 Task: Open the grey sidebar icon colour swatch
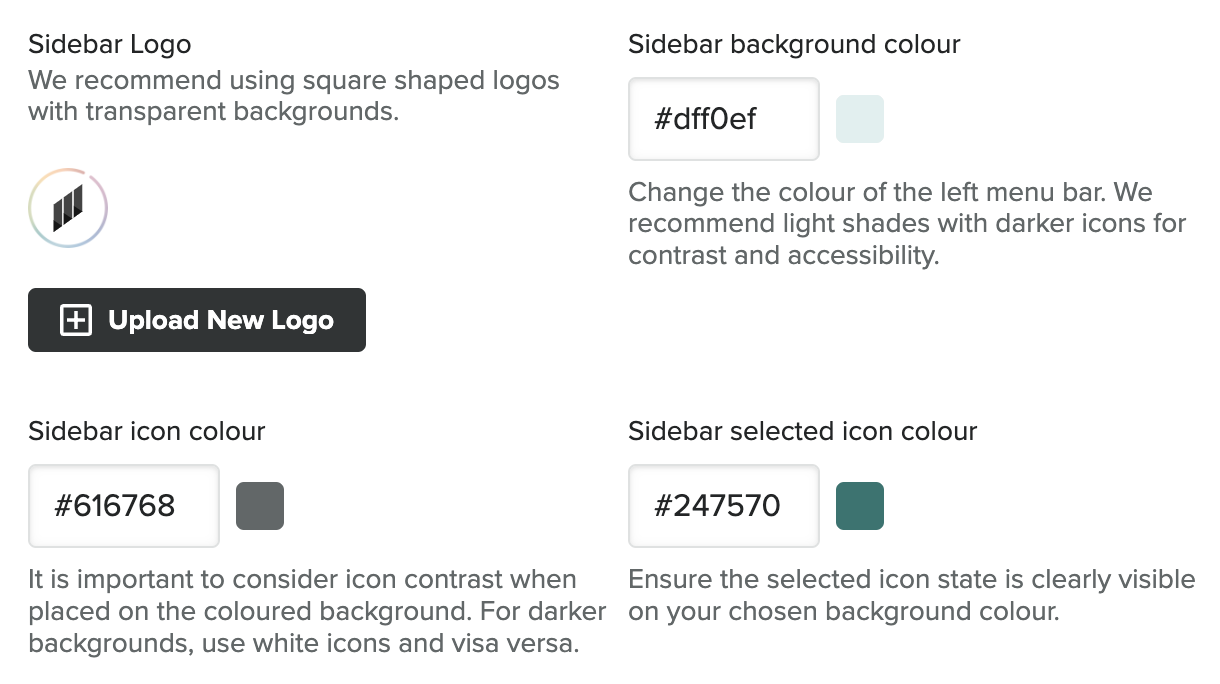tap(260, 506)
